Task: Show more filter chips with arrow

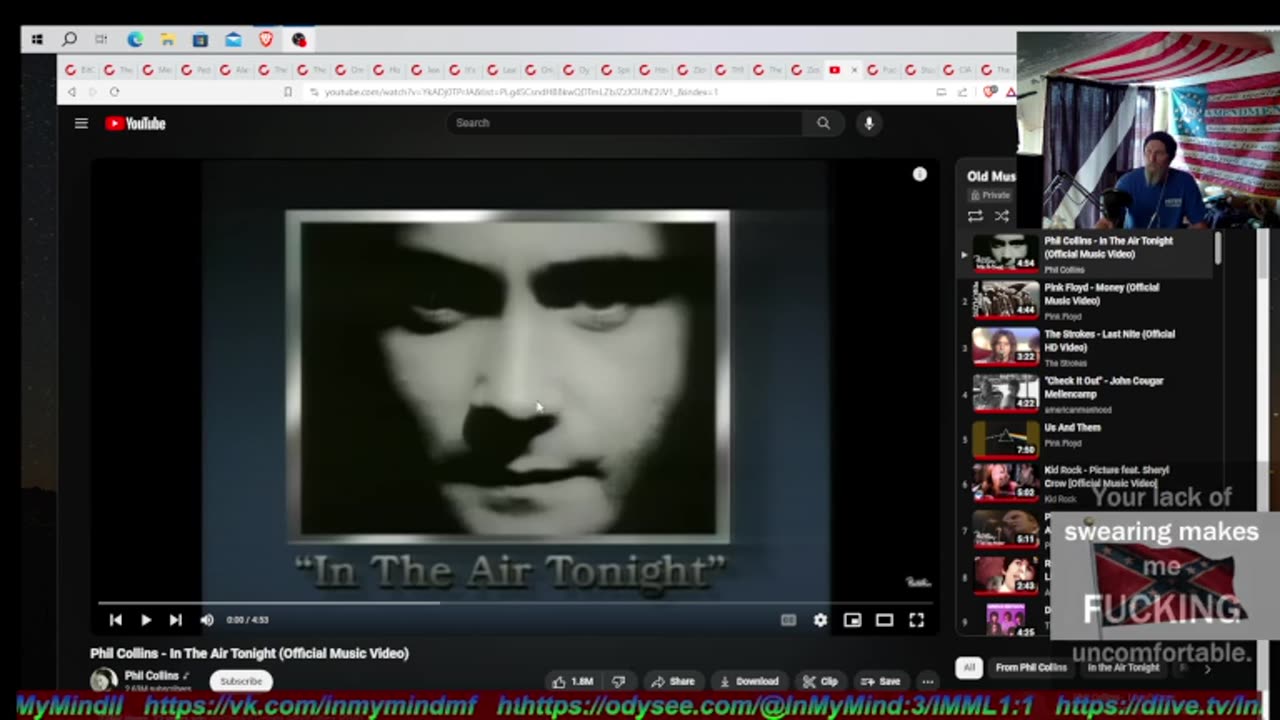Action: click(1207, 668)
